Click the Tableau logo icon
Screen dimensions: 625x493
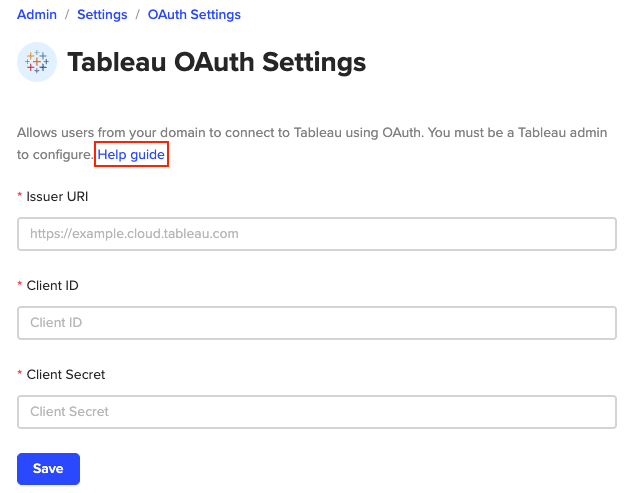37,63
